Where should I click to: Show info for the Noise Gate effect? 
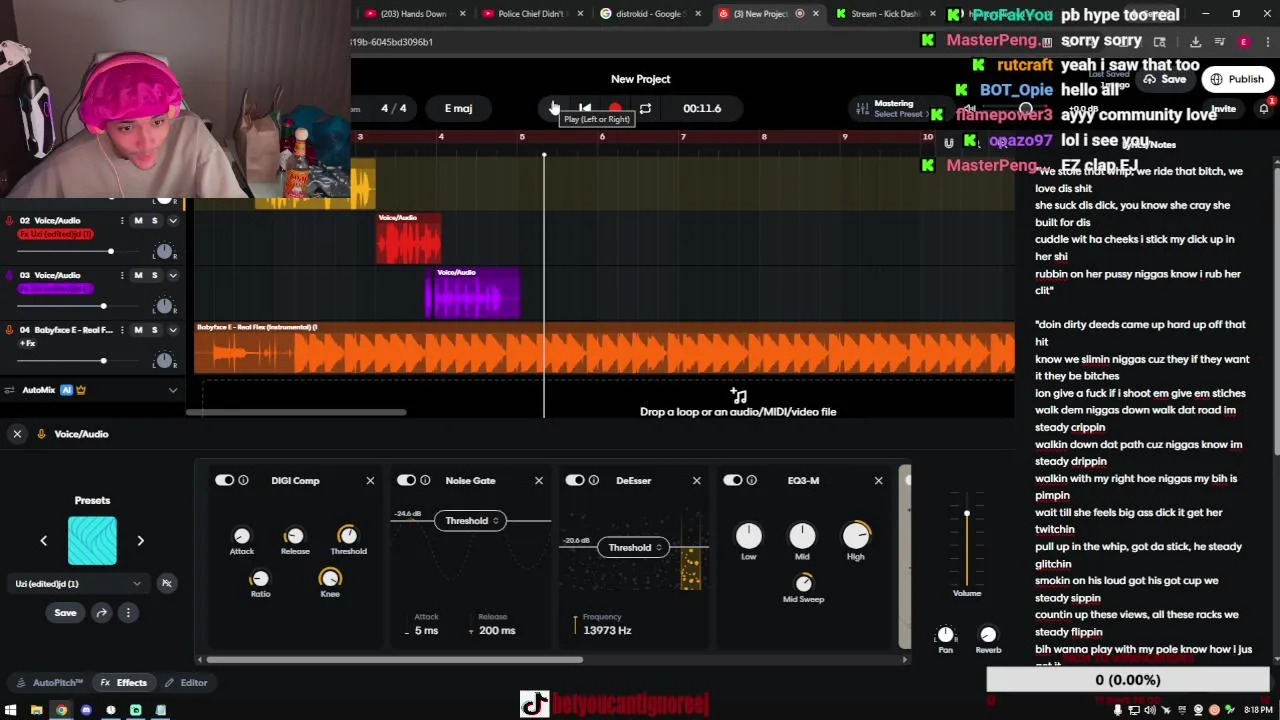[425, 481]
